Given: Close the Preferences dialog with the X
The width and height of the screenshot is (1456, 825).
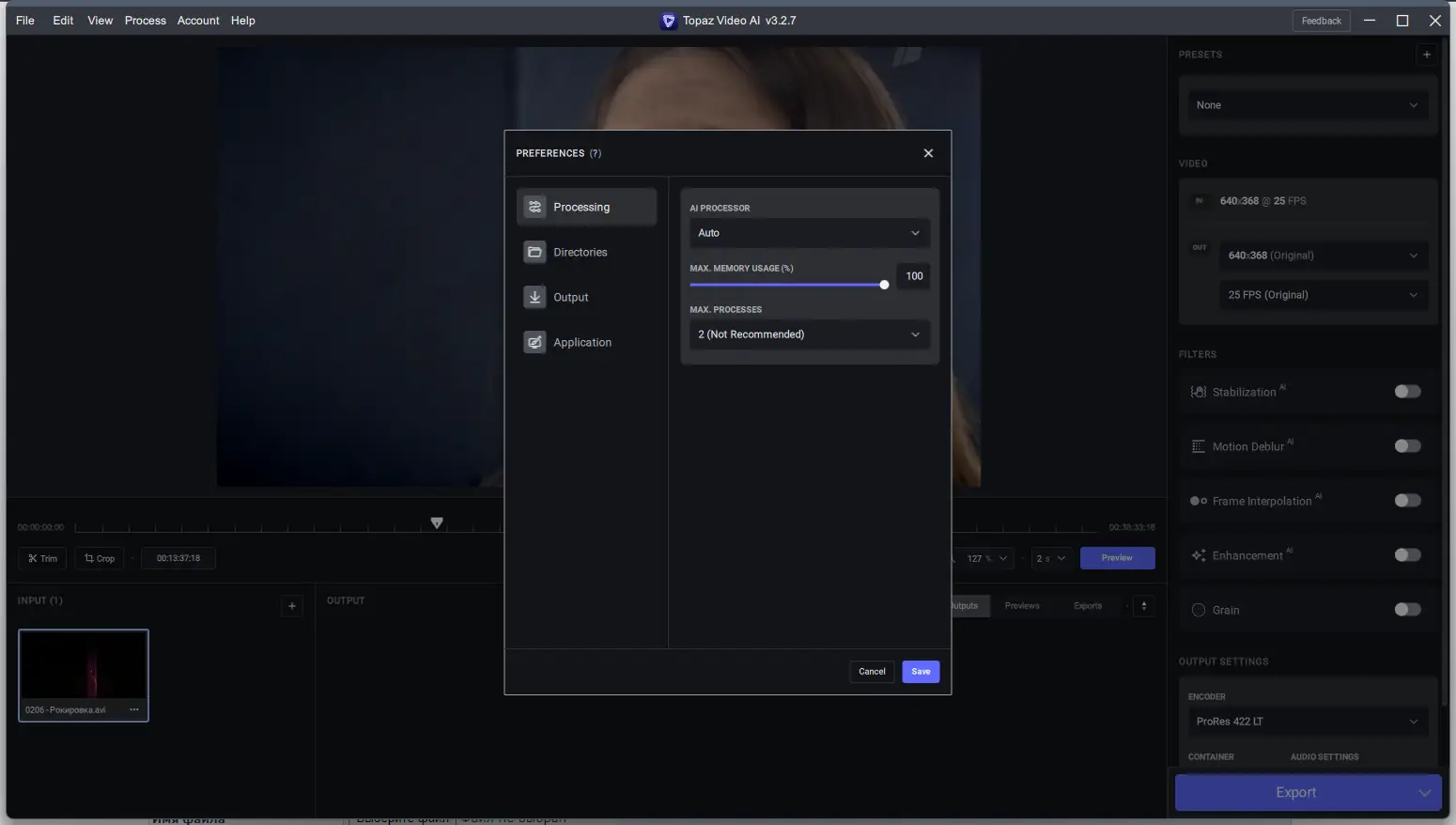Looking at the screenshot, I should (x=928, y=153).
